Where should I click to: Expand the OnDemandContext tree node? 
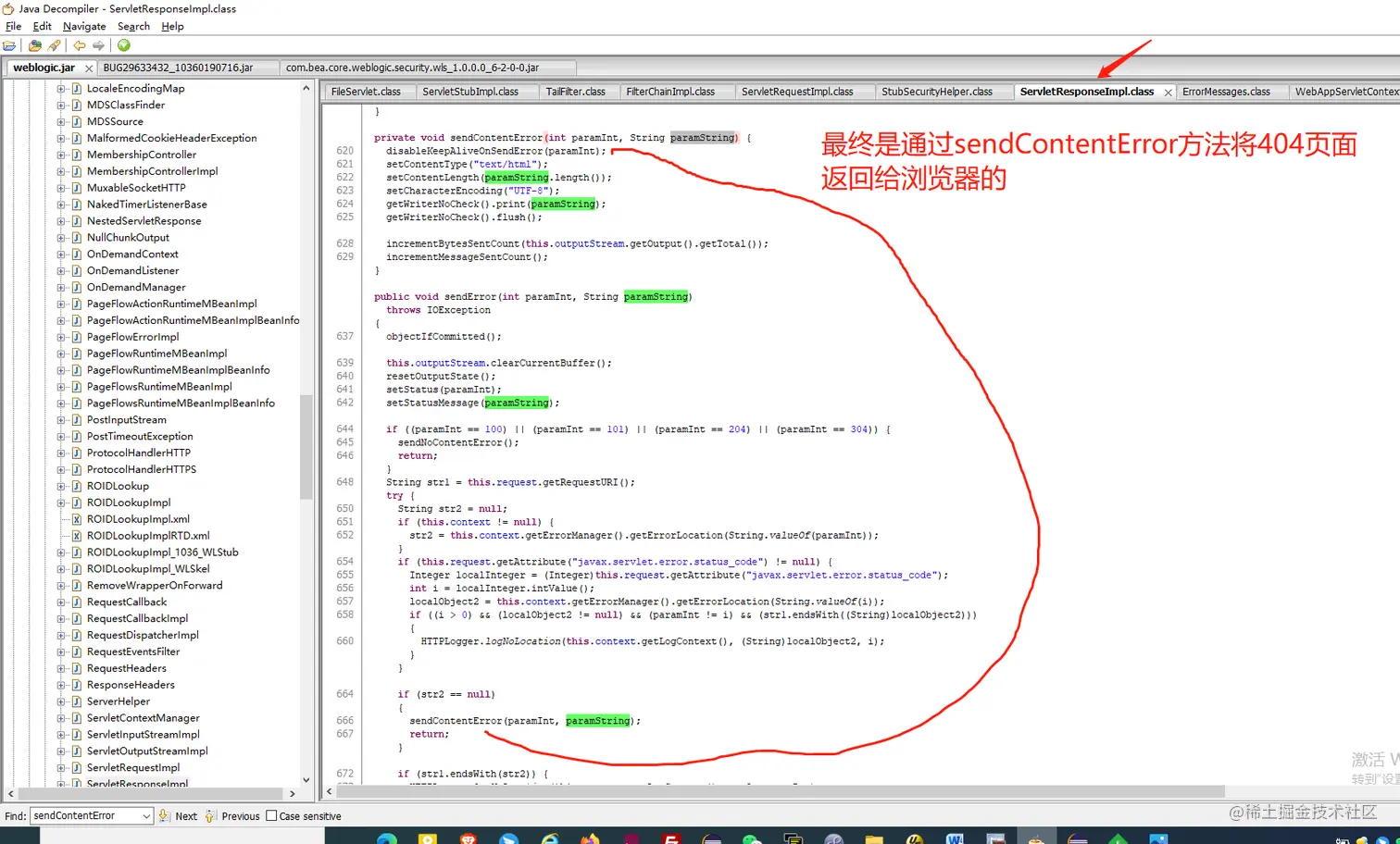[61, 254]
